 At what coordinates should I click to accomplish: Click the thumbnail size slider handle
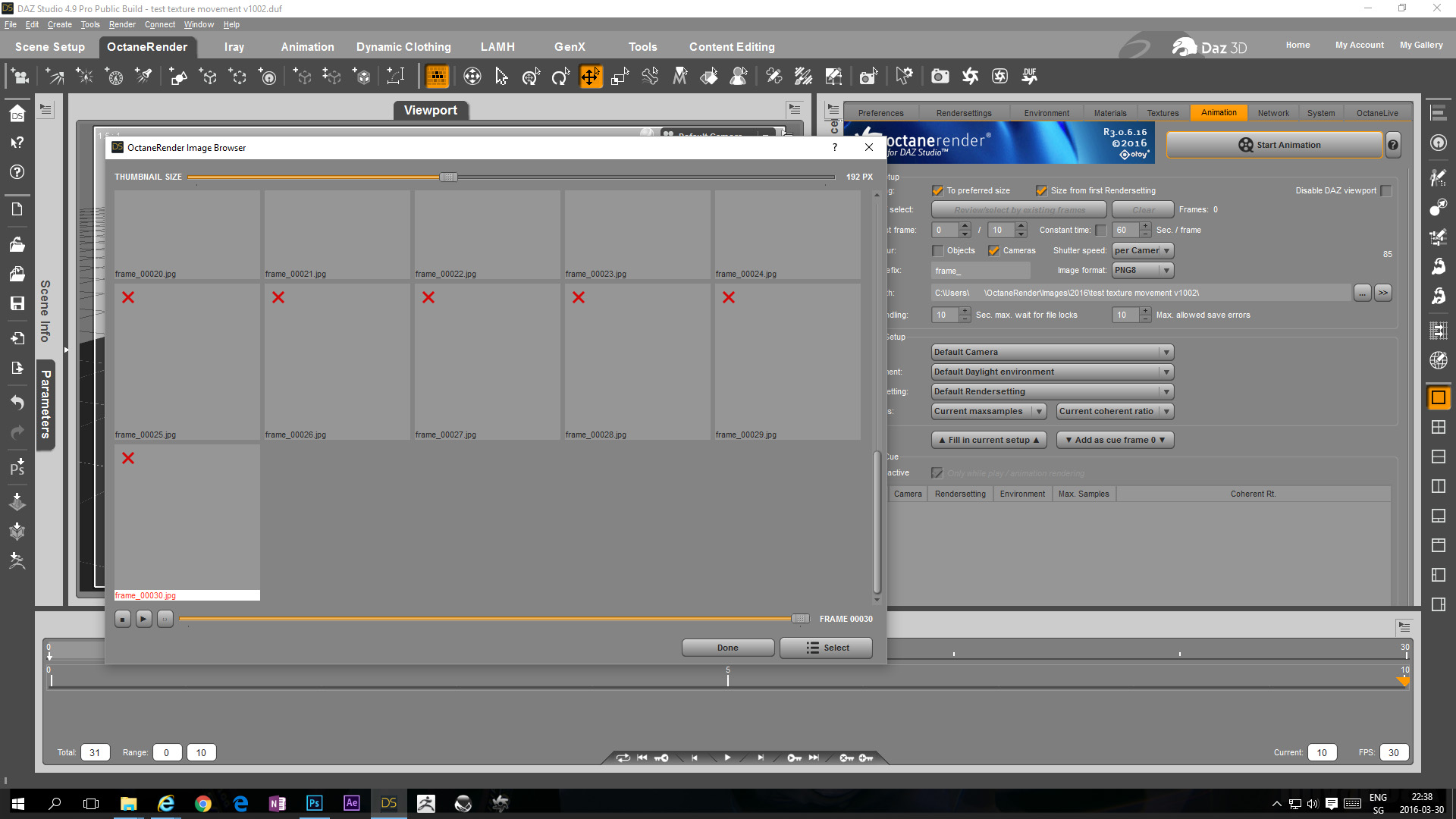point(448,177)
